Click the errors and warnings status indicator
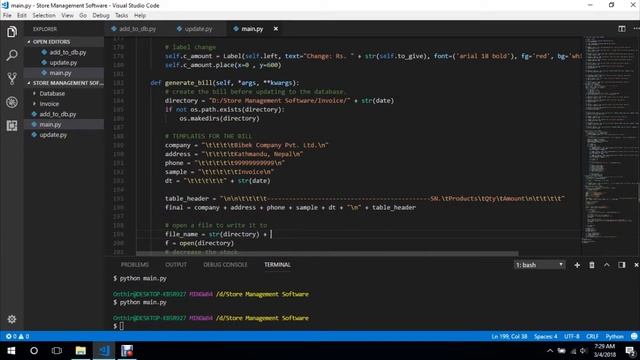 [17, 336]
